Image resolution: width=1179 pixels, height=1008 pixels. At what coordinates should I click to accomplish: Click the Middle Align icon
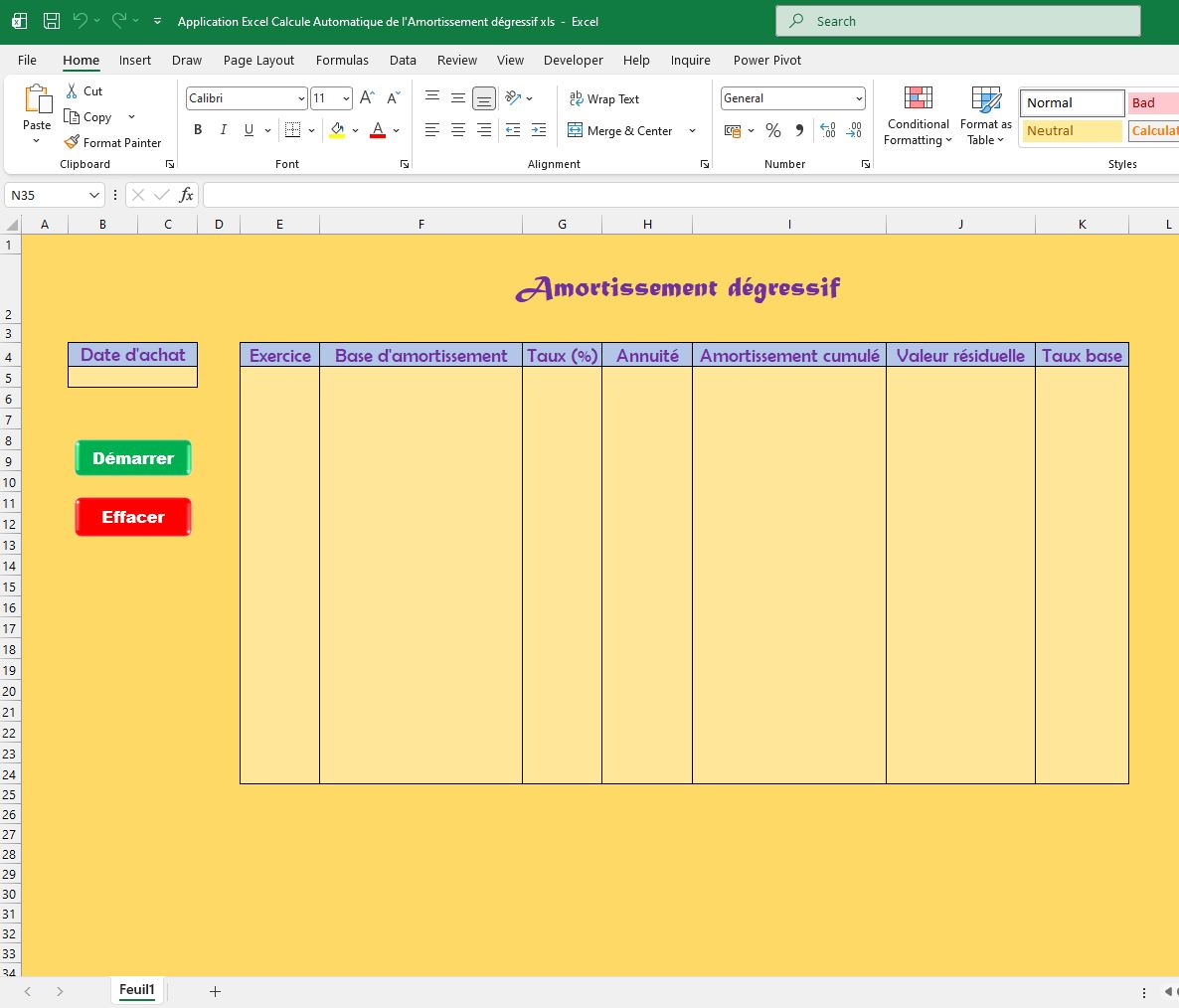point(458,97)
